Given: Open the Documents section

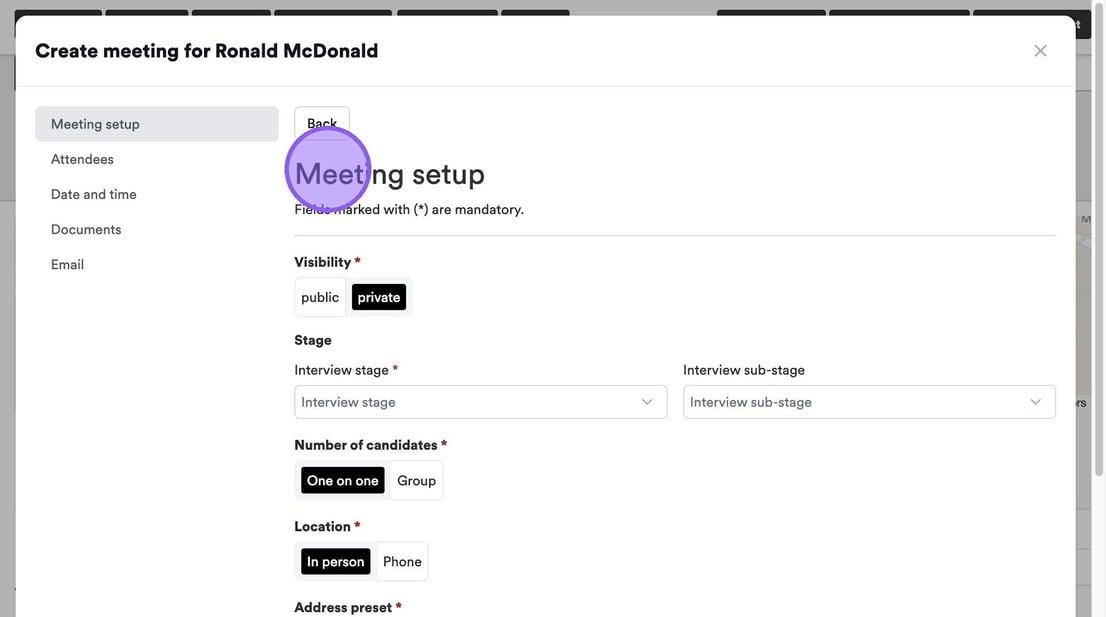Looking at the screenshot, I should pyautogui.click(x=86, y=229).
